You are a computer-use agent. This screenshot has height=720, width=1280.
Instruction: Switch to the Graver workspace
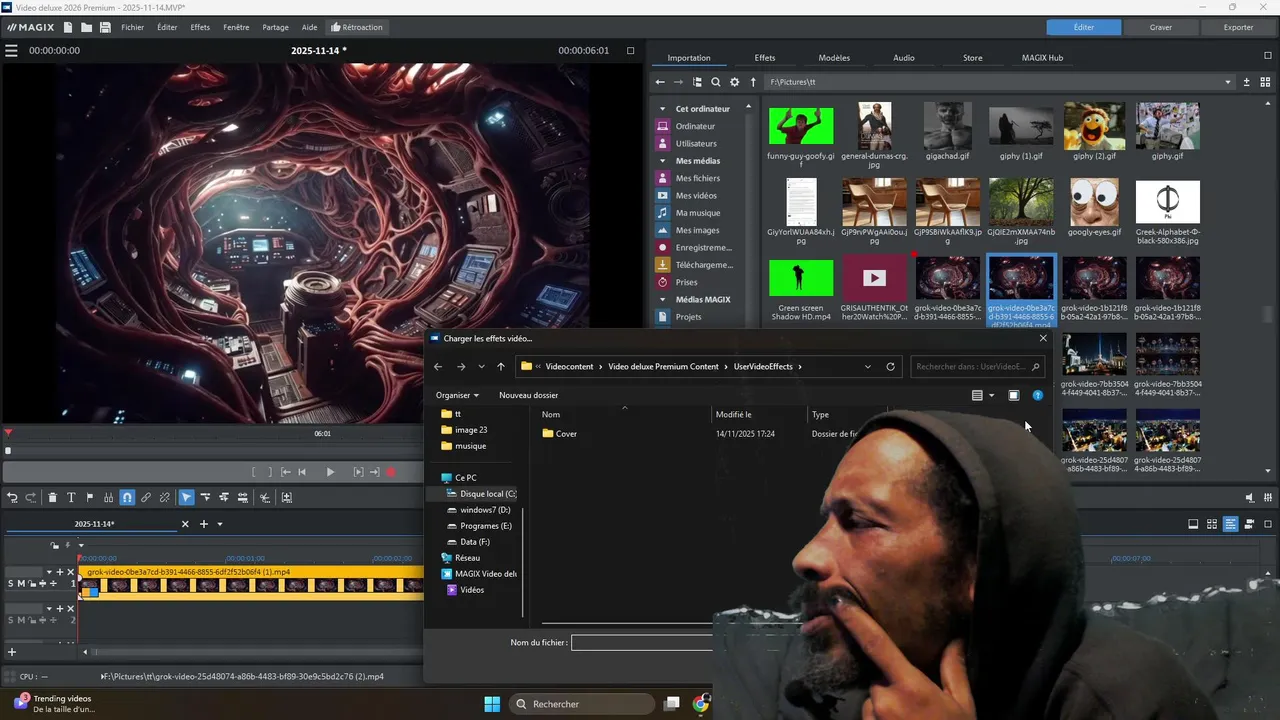point(1161,27)
